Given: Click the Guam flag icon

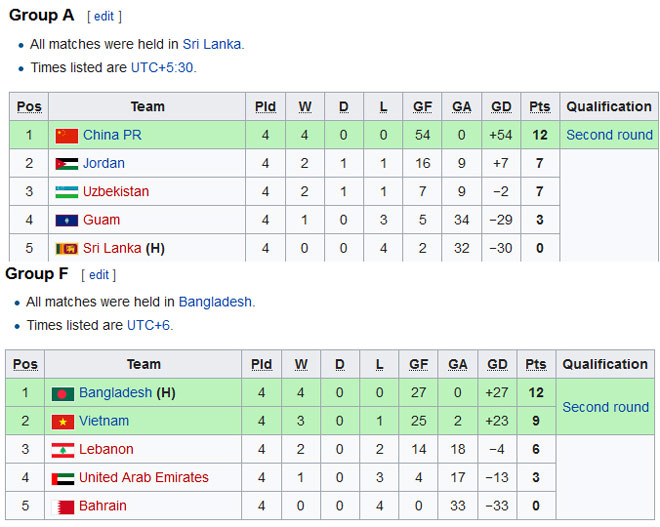Looking at the screenshot, I should (66, 220).
